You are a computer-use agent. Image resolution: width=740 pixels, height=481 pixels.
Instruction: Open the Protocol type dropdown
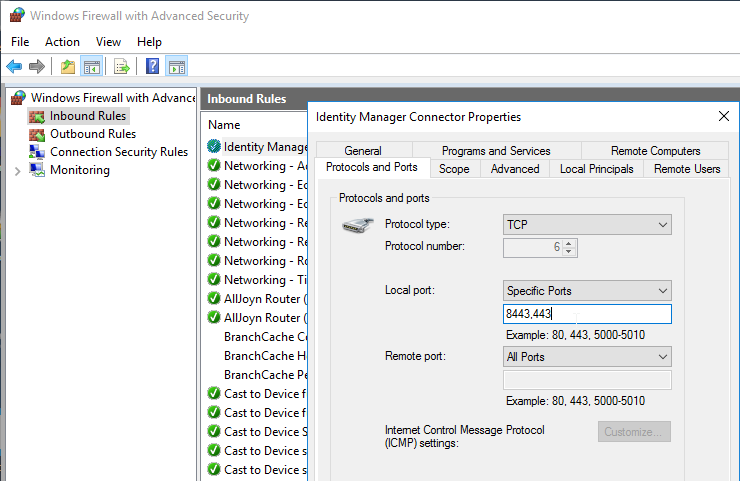tap(587, 225)
